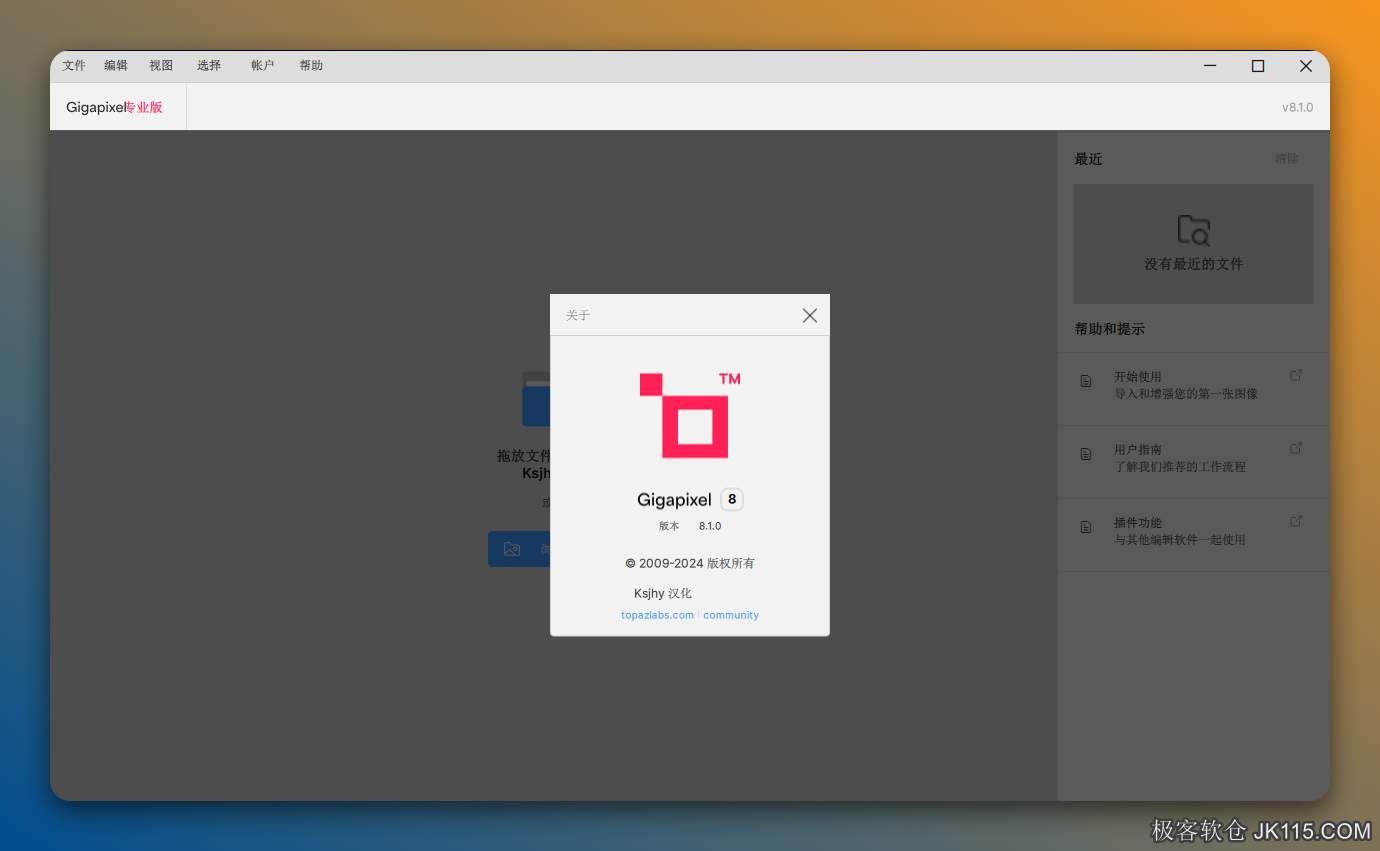Open the 开始使用 help entry

(1193, 389)
